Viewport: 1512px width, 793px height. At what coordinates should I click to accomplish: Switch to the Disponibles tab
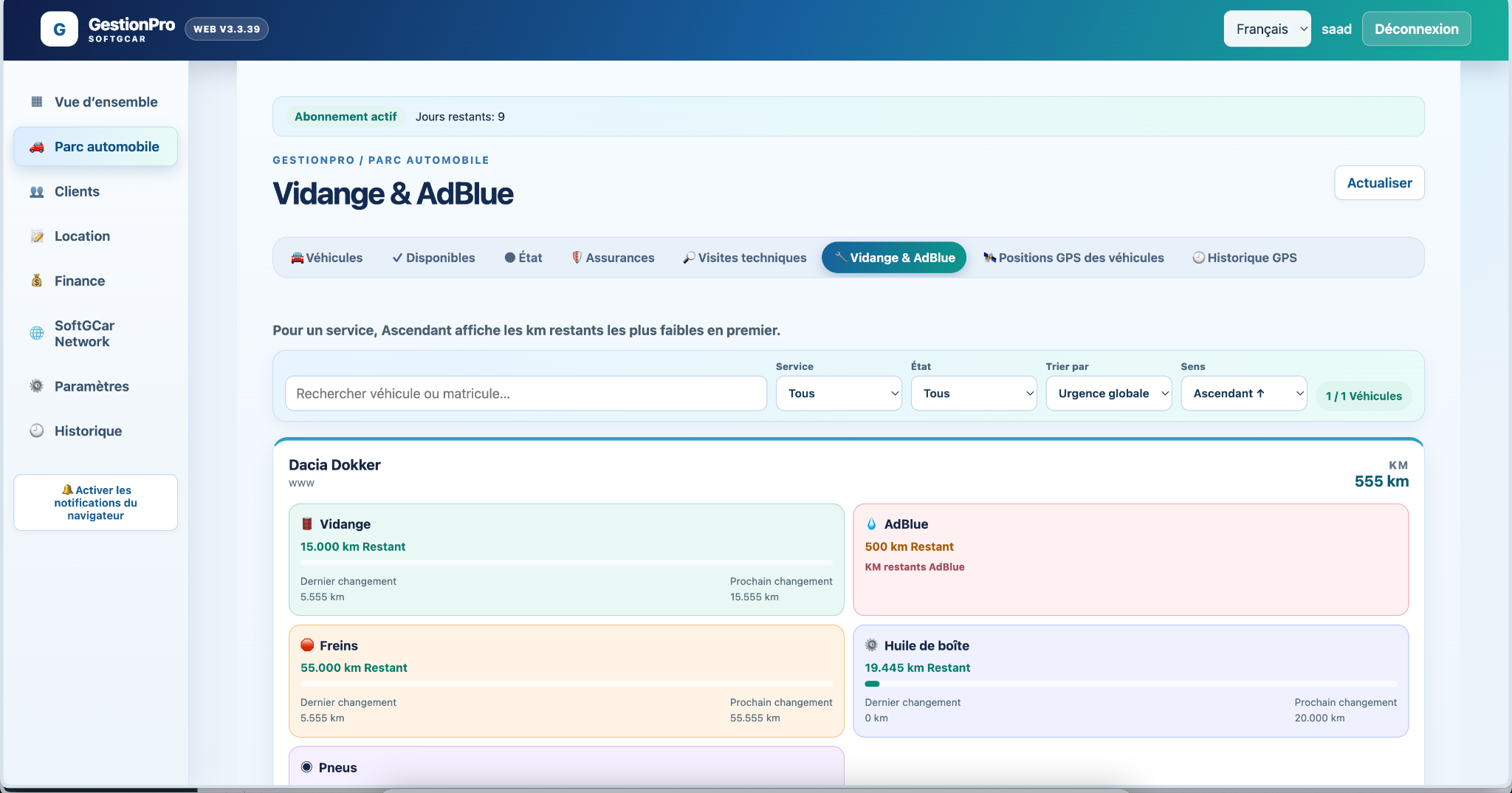point(433,258)
